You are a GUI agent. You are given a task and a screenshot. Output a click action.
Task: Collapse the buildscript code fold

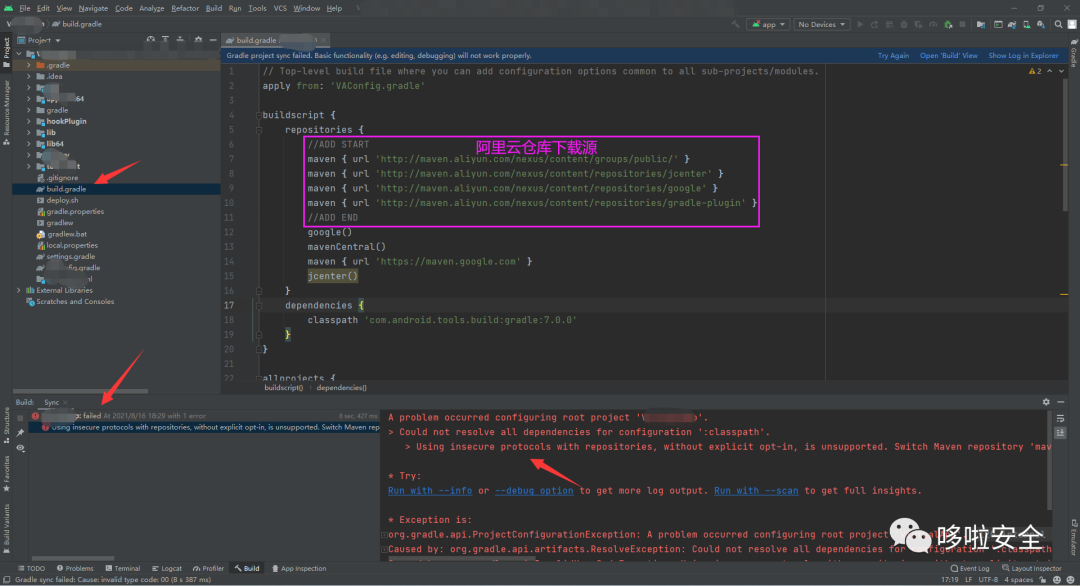258,115
